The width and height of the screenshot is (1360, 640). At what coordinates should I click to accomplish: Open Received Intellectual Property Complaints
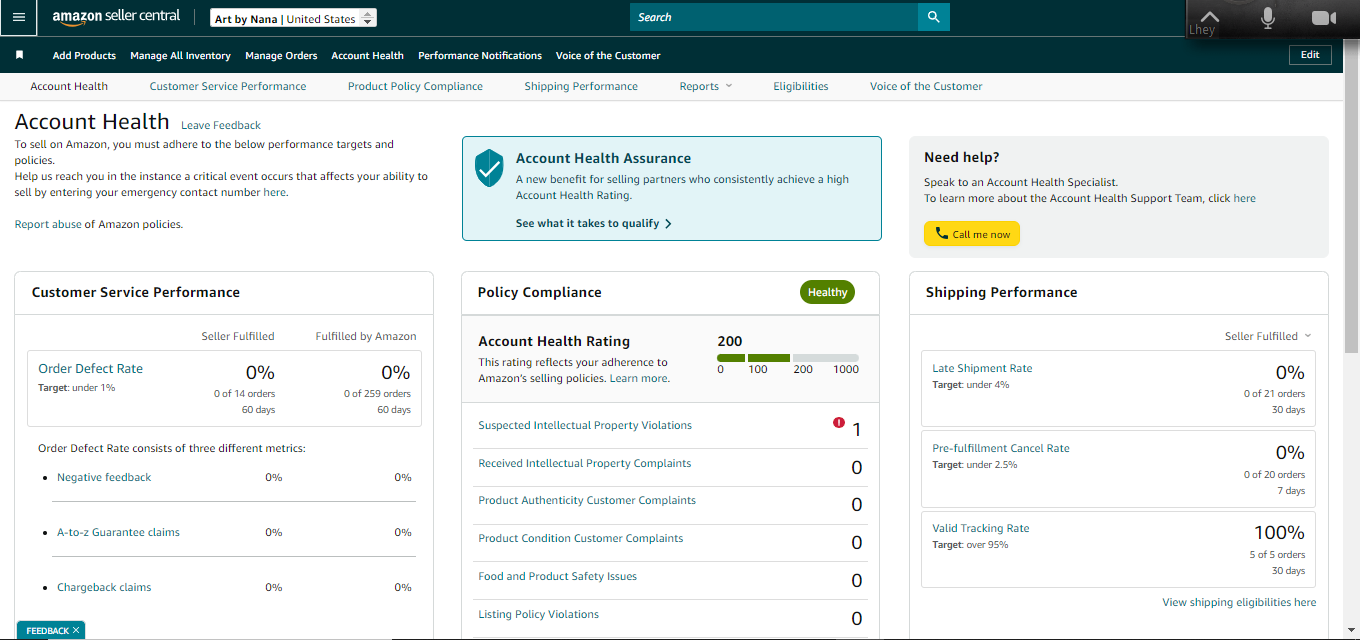[x=585, y=463]
